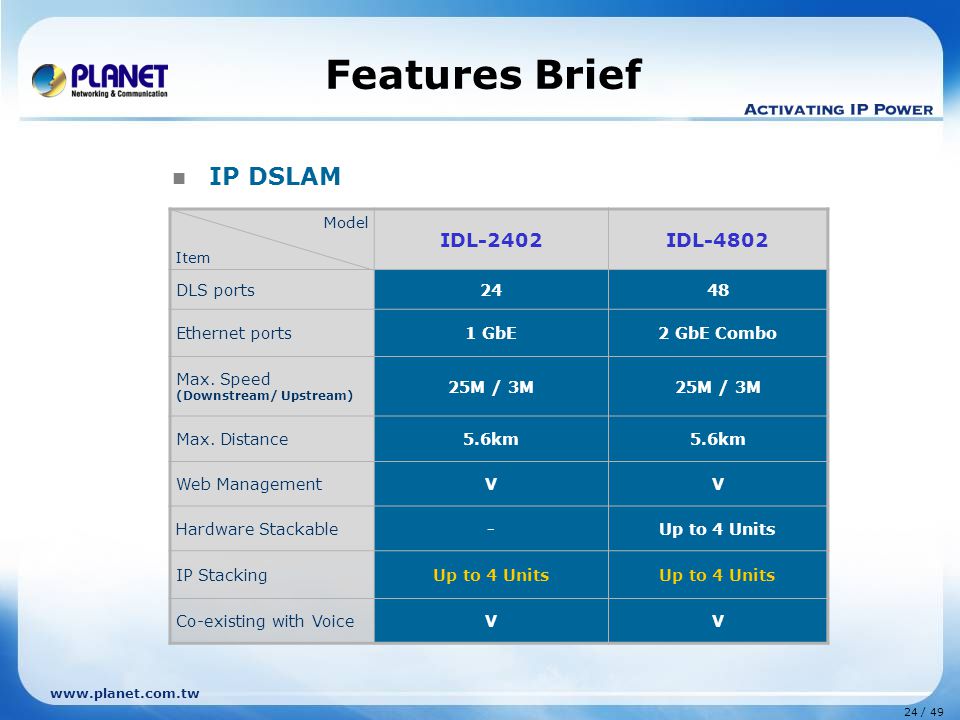
Task: Click yellow 'Up to 4 Units' under IDL-2402
Action: tap(491, 575)
